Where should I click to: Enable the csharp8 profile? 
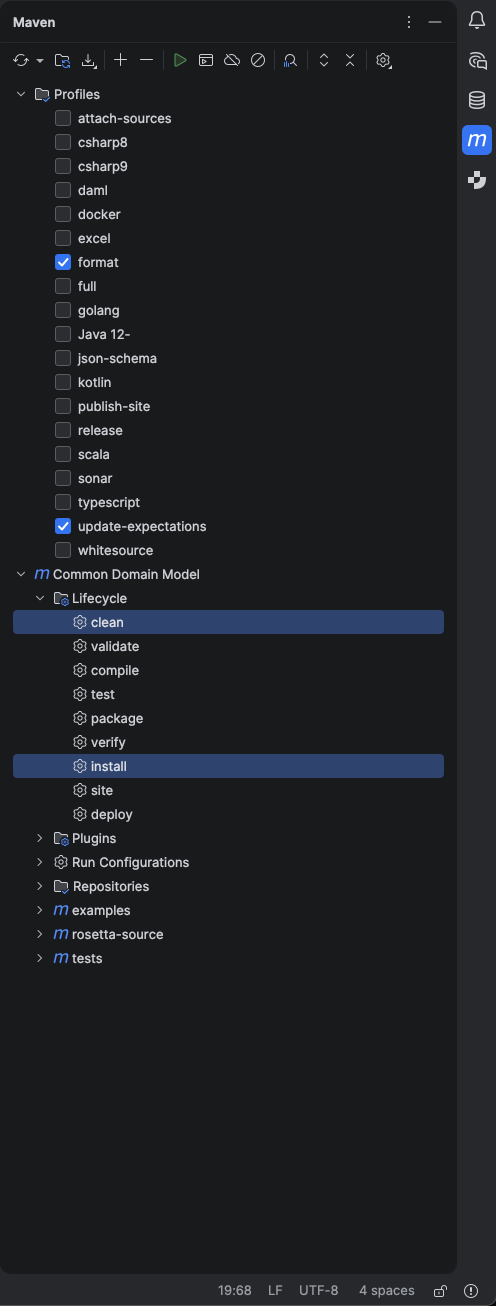(63, 142)
